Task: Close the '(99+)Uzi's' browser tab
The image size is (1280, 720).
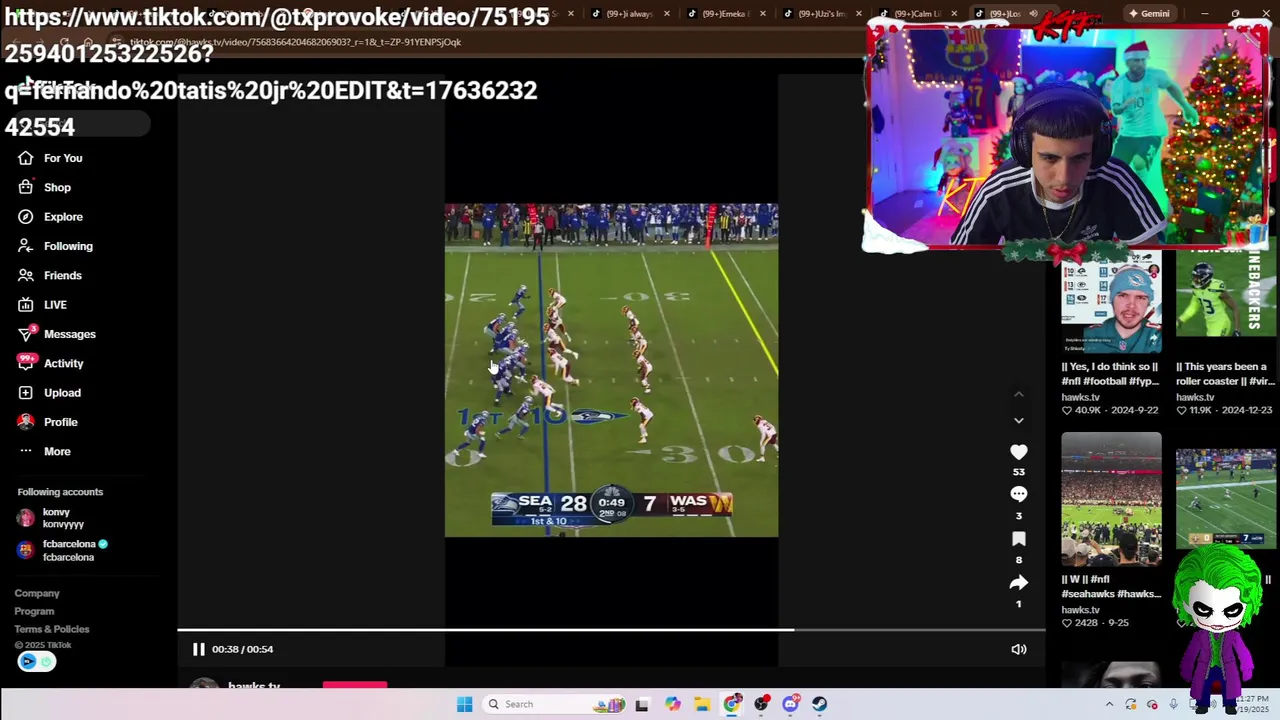Action: click(858, 14)
